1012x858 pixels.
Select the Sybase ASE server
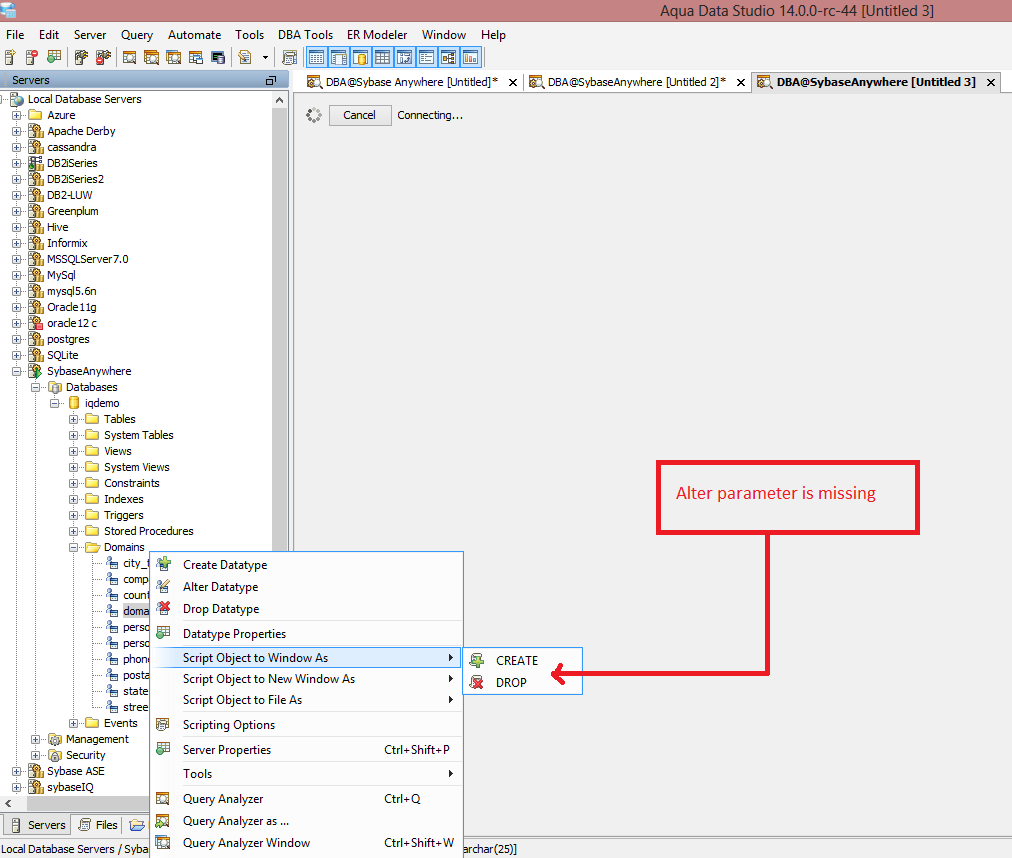click(x=76, y=771)
